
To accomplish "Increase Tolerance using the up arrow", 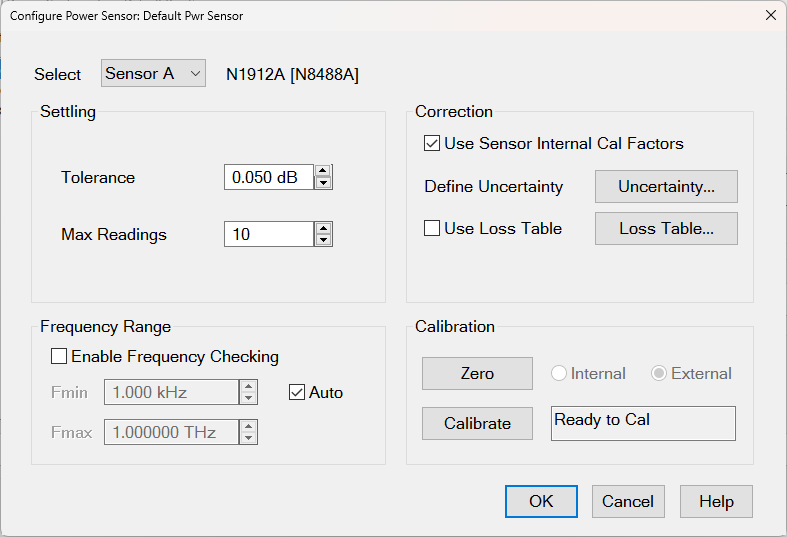I will coord(323,171).
